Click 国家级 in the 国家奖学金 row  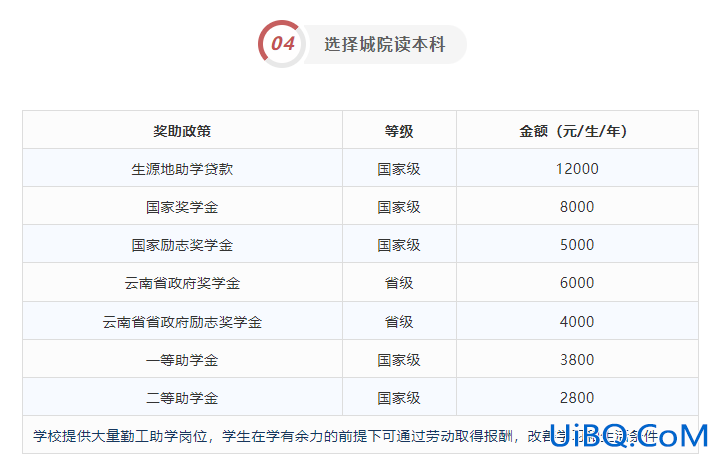pyautogui.click(x=399, y=207)
